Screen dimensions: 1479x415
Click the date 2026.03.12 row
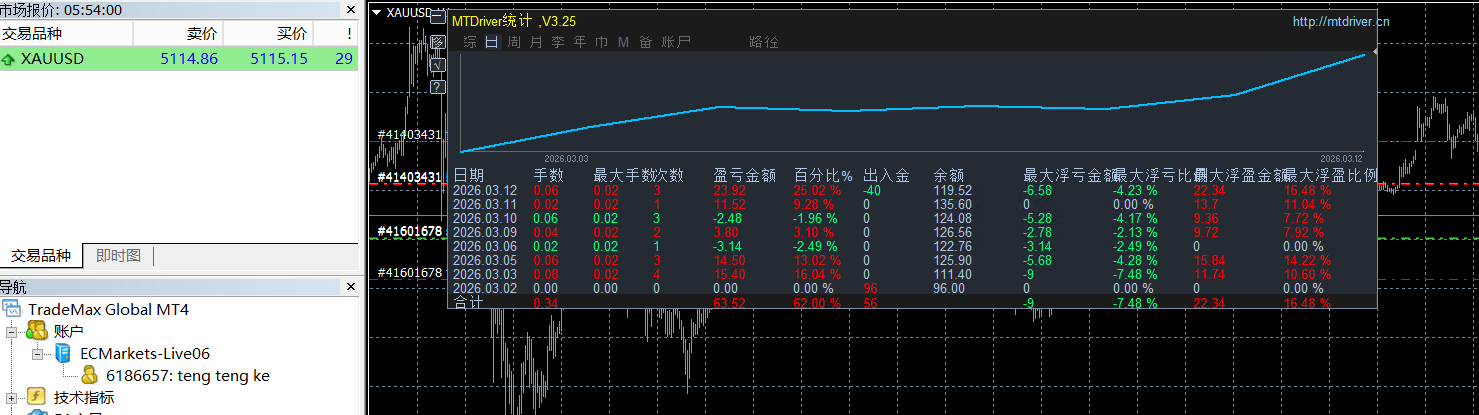click(485, 190)
